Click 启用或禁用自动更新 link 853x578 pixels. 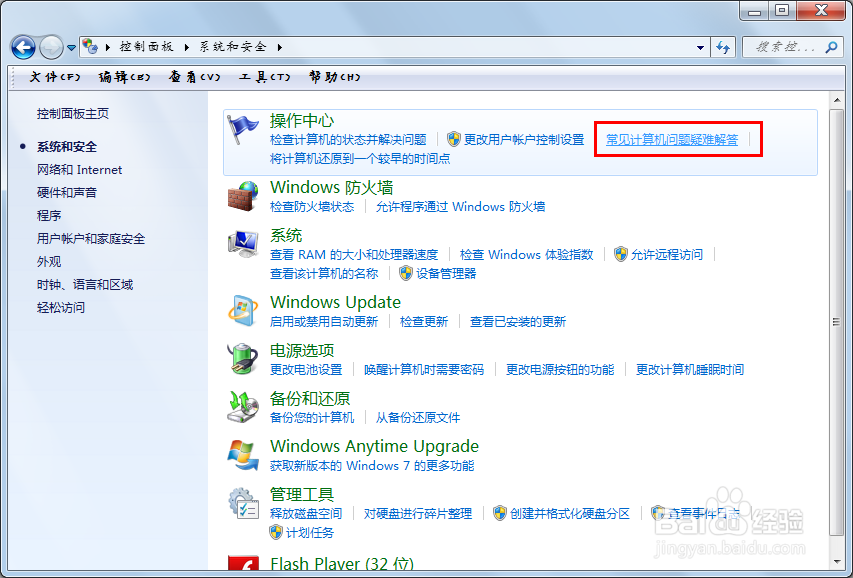click(324, 321)
